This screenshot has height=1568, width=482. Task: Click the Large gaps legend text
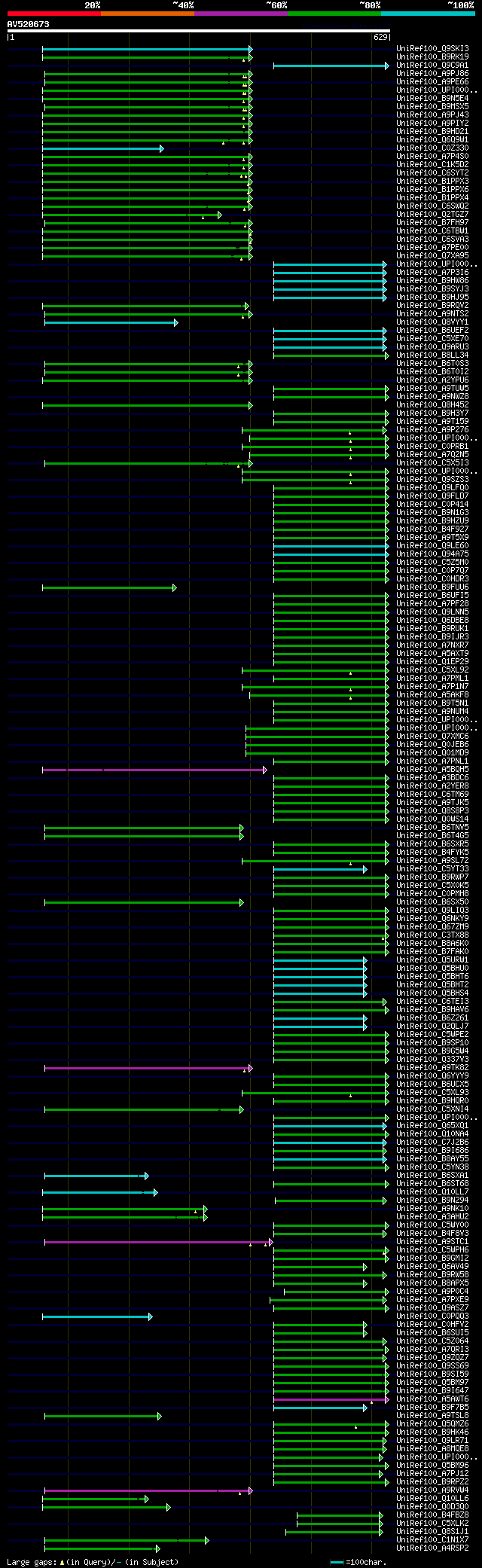pyautogui.click(x=93, y=1562)
